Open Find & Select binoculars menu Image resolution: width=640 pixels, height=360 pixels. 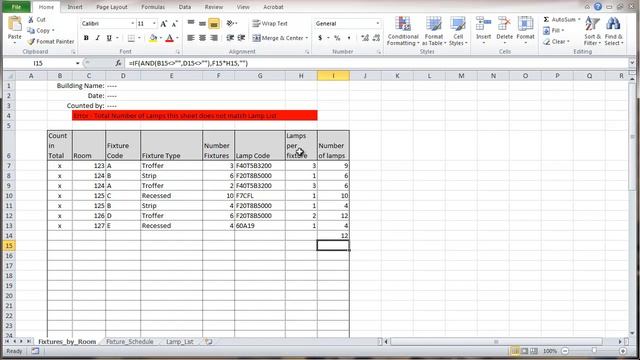point(613,31)
